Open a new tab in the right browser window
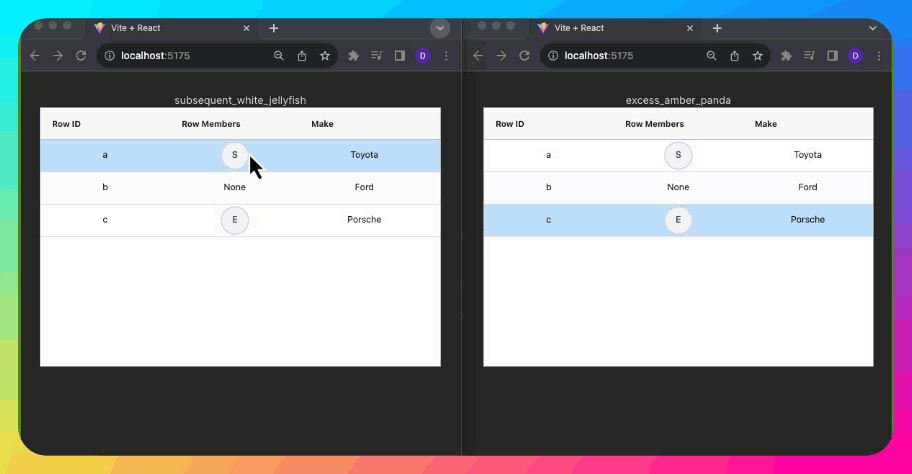 coord(717,28)
